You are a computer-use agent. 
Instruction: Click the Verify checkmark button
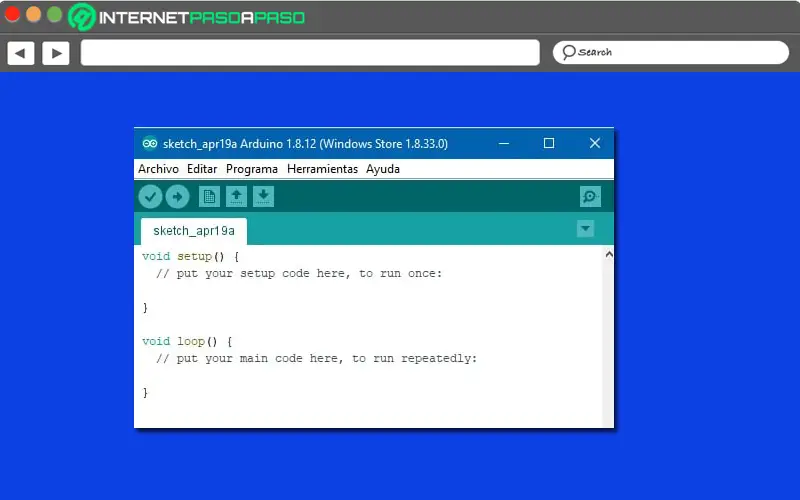click(x=150, y=197)
